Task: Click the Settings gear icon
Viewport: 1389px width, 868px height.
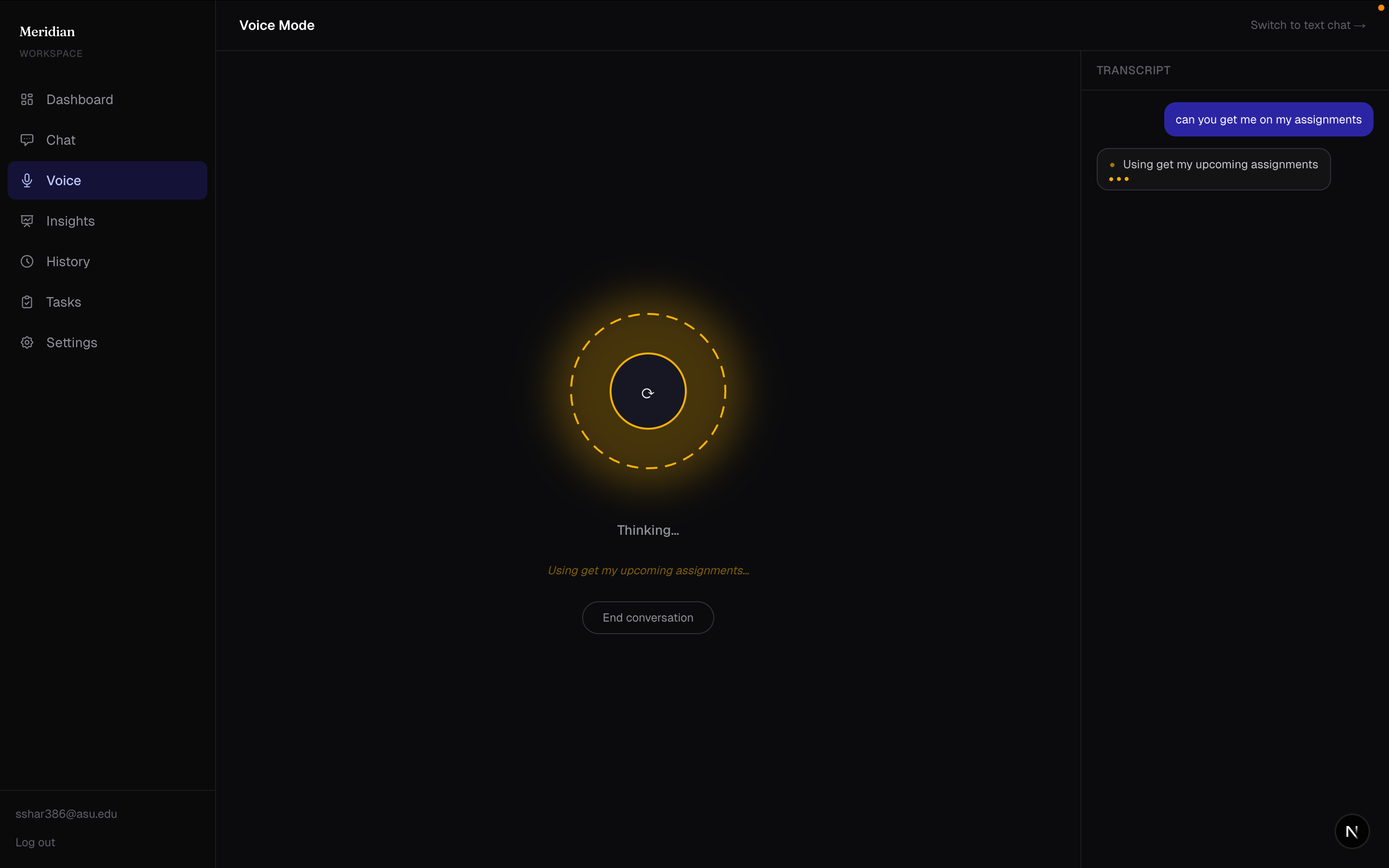Action: [x=27, y=343]
